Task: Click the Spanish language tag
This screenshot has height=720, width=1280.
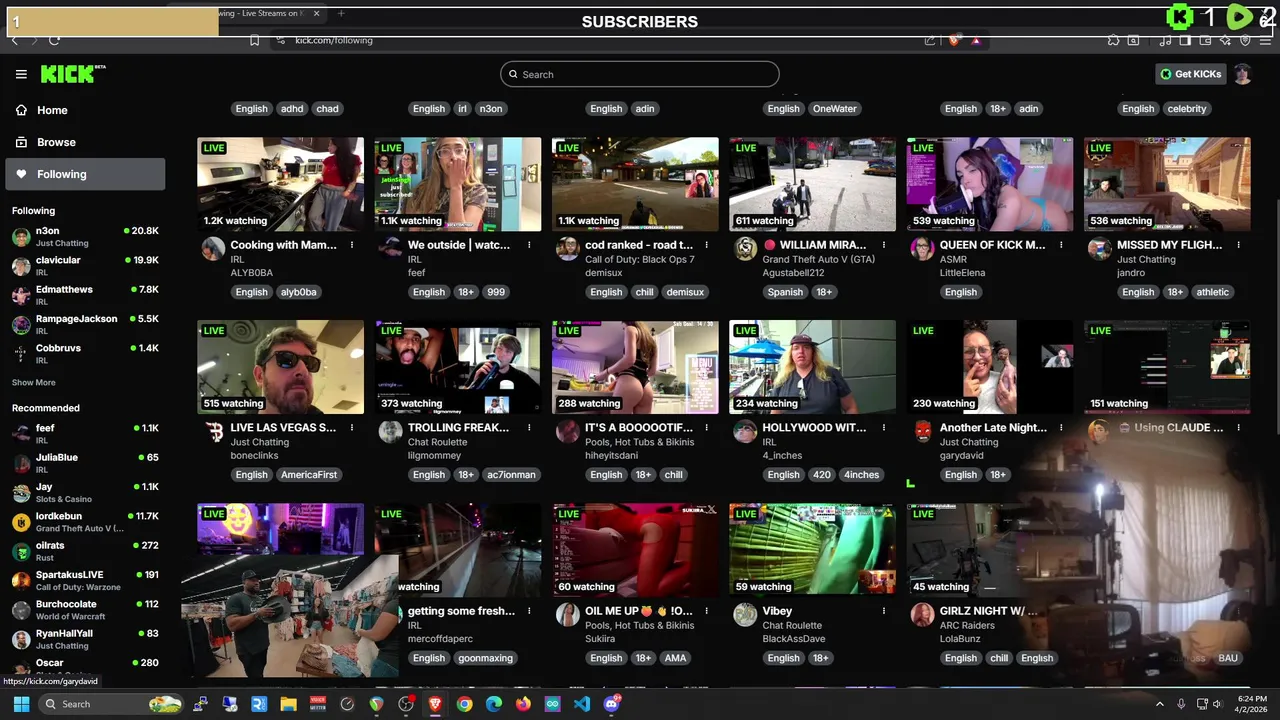Action: coord(785,292)
